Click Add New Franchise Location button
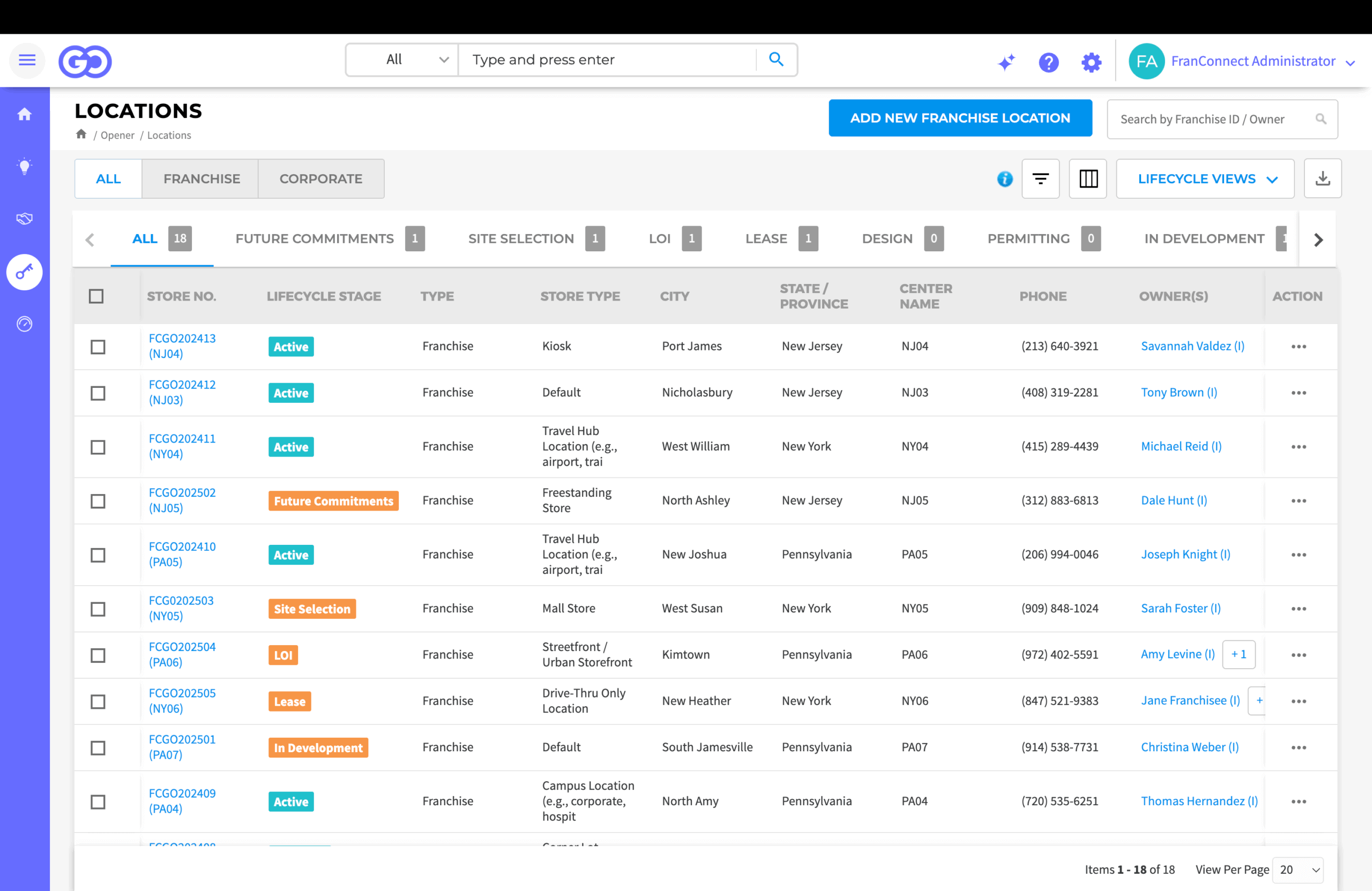The width and height of the screenshot is (1372, 891). 960,118
